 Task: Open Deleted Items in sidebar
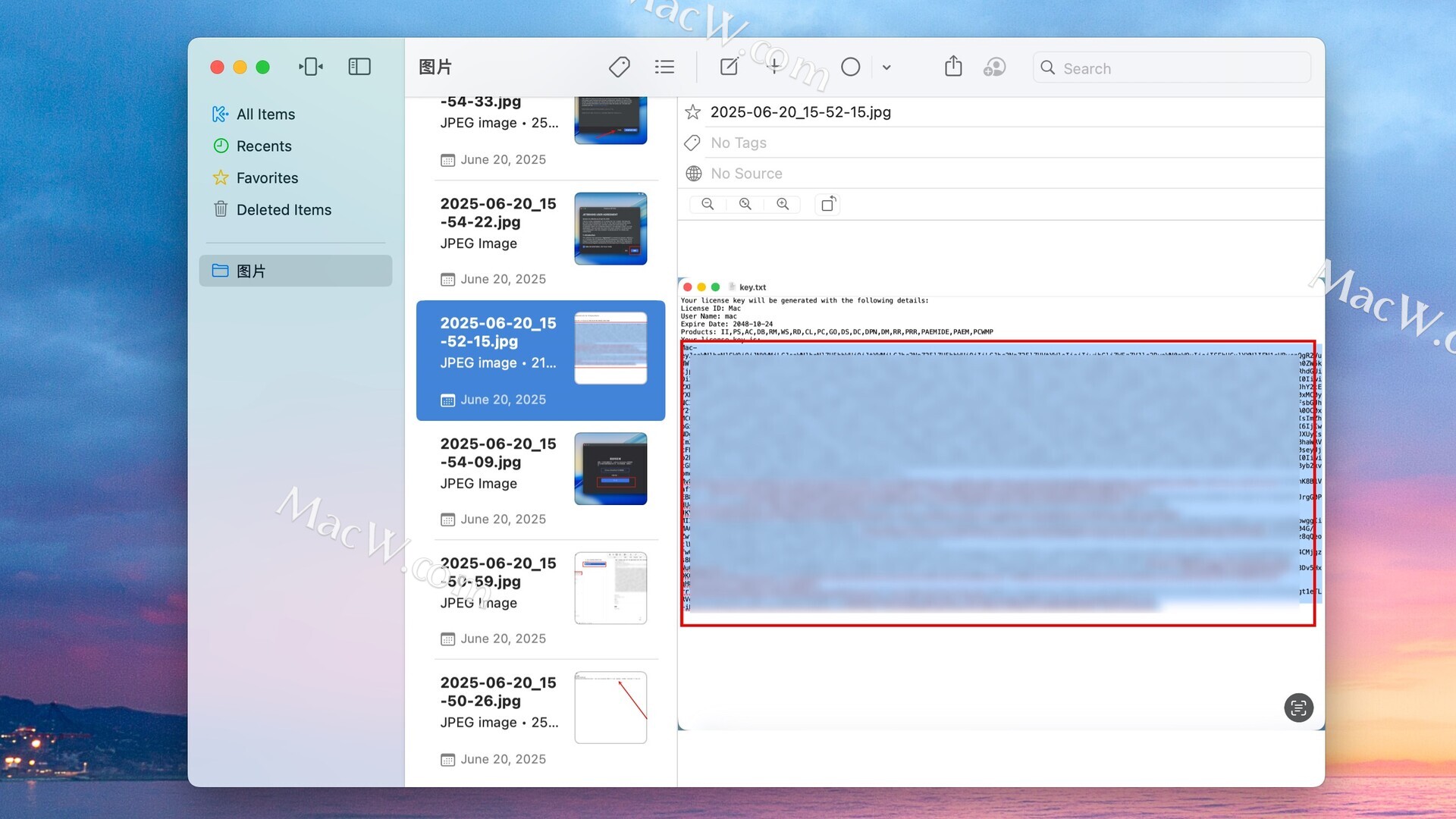click(x=295, y=210)
